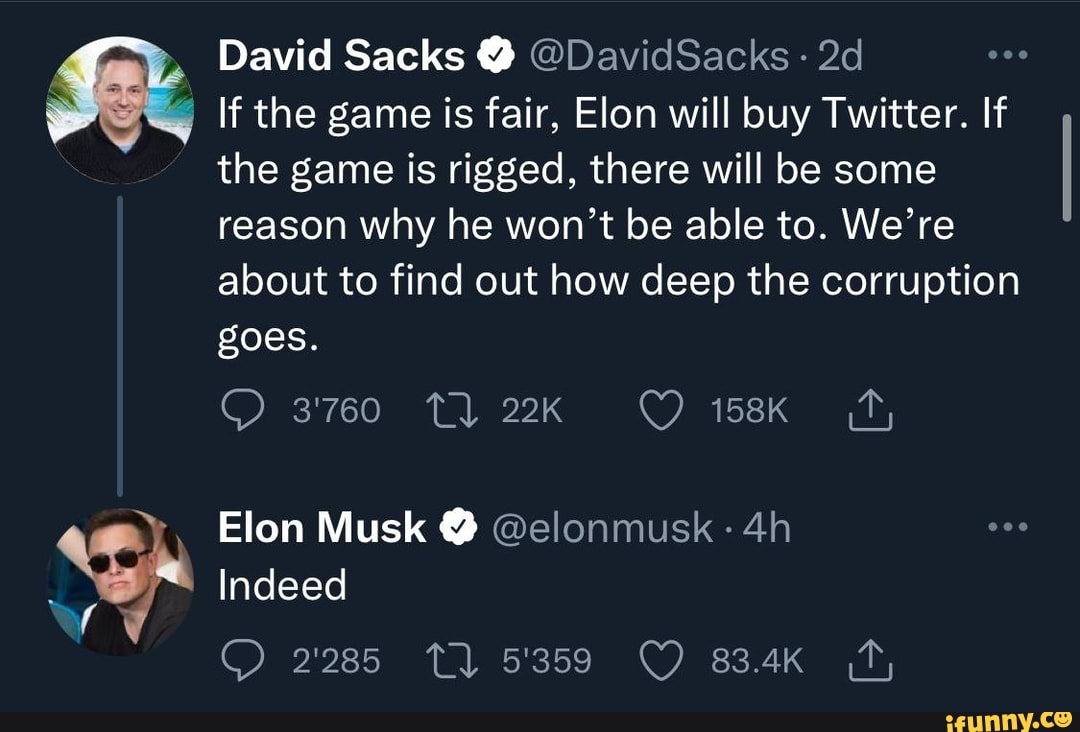Open more options on Elon Musk's tweet

1009,527
